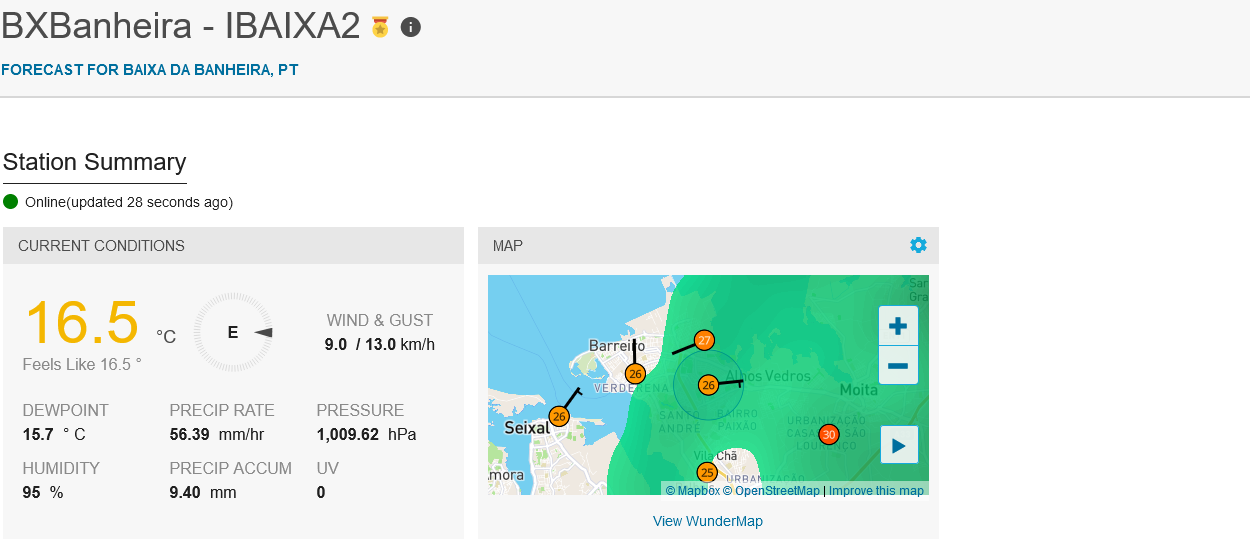Select the marker 26 under Barreiro
This screenshot has height=539, width=1250.
[x=635, y=373]
